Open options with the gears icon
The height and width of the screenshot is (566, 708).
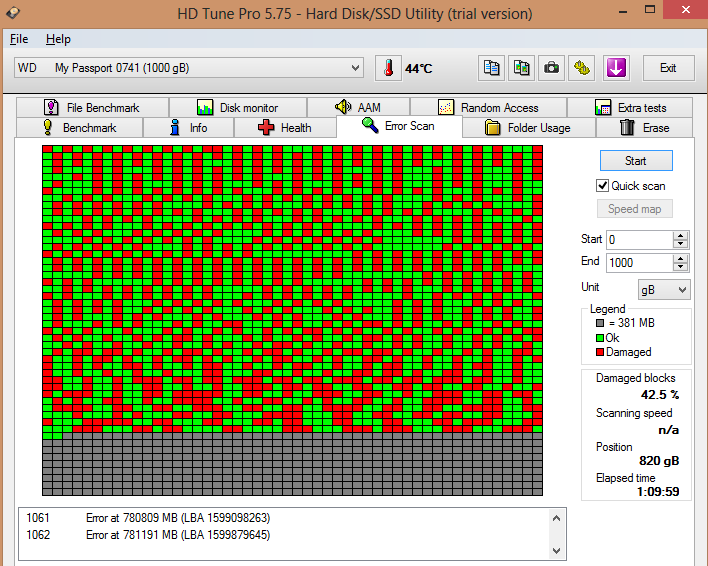click(x=582, y=68)
